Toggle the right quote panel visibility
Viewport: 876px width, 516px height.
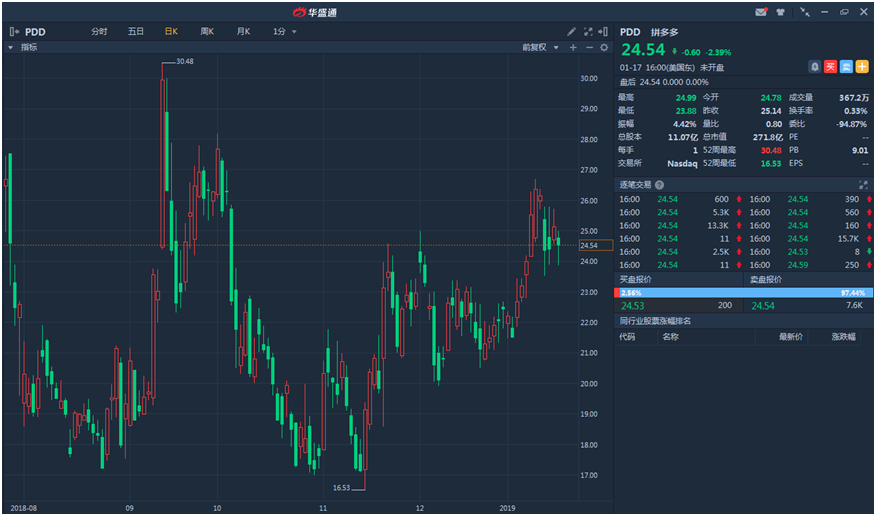[x=604, y=32]
